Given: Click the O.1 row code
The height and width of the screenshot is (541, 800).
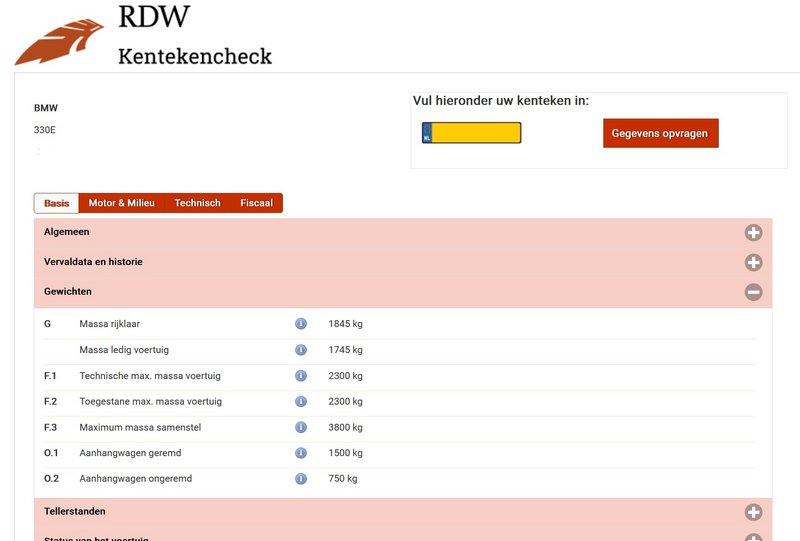Looking at the screenshot, I should pyautogui.click(x=51, y=453).
